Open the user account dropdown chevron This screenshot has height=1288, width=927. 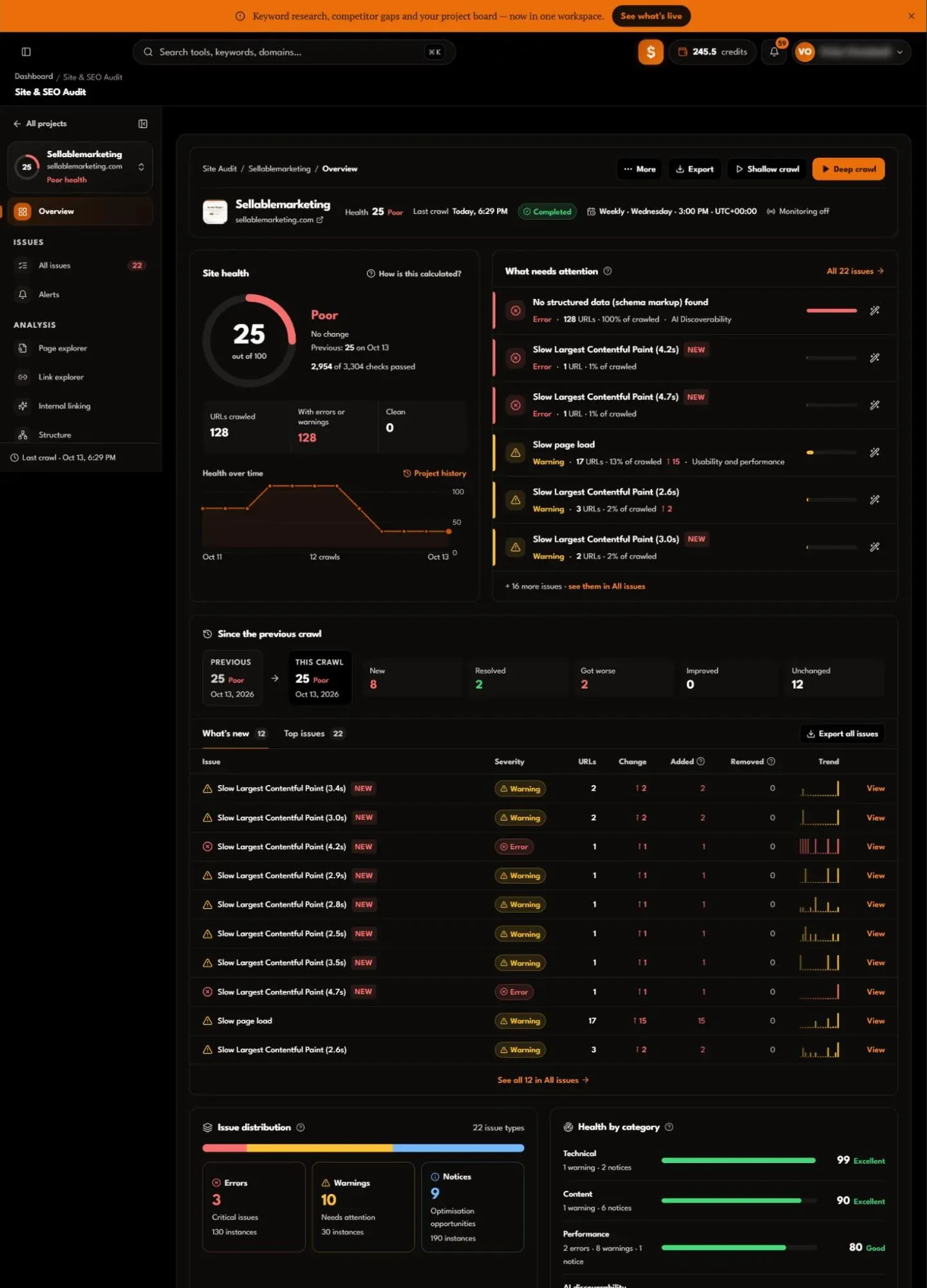(x=899, y=52)
